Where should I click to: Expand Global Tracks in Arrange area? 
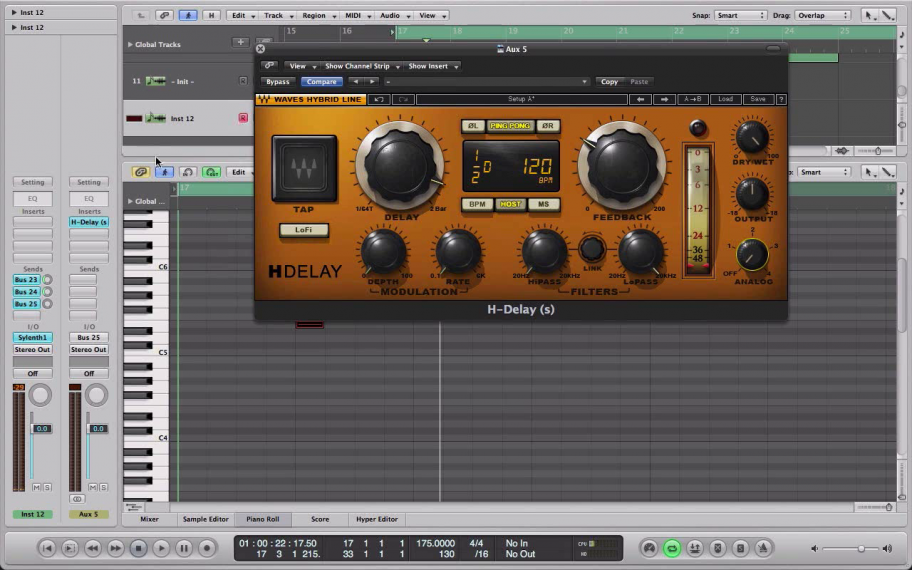[x=130, y=44]
